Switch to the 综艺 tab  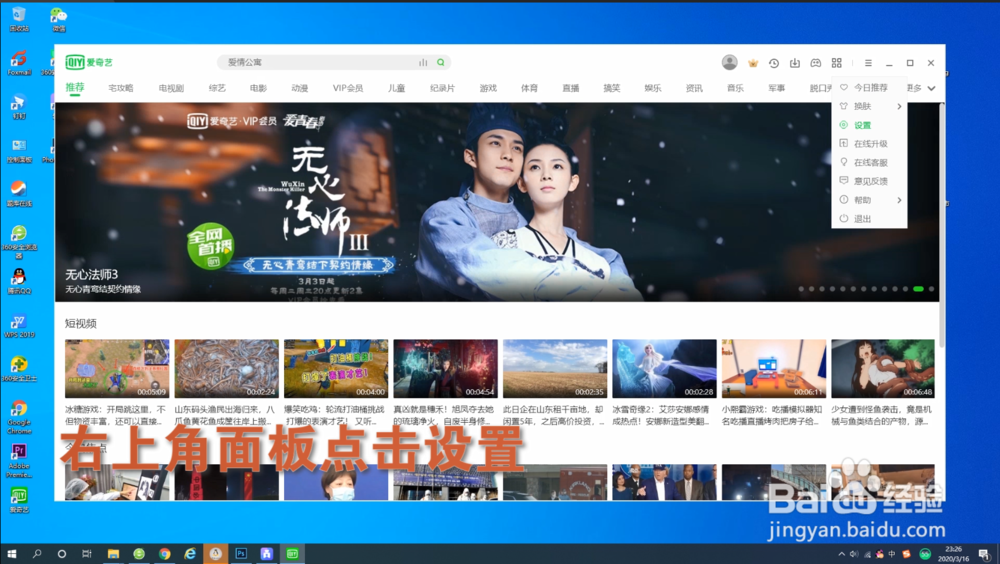tap(217, 88)
